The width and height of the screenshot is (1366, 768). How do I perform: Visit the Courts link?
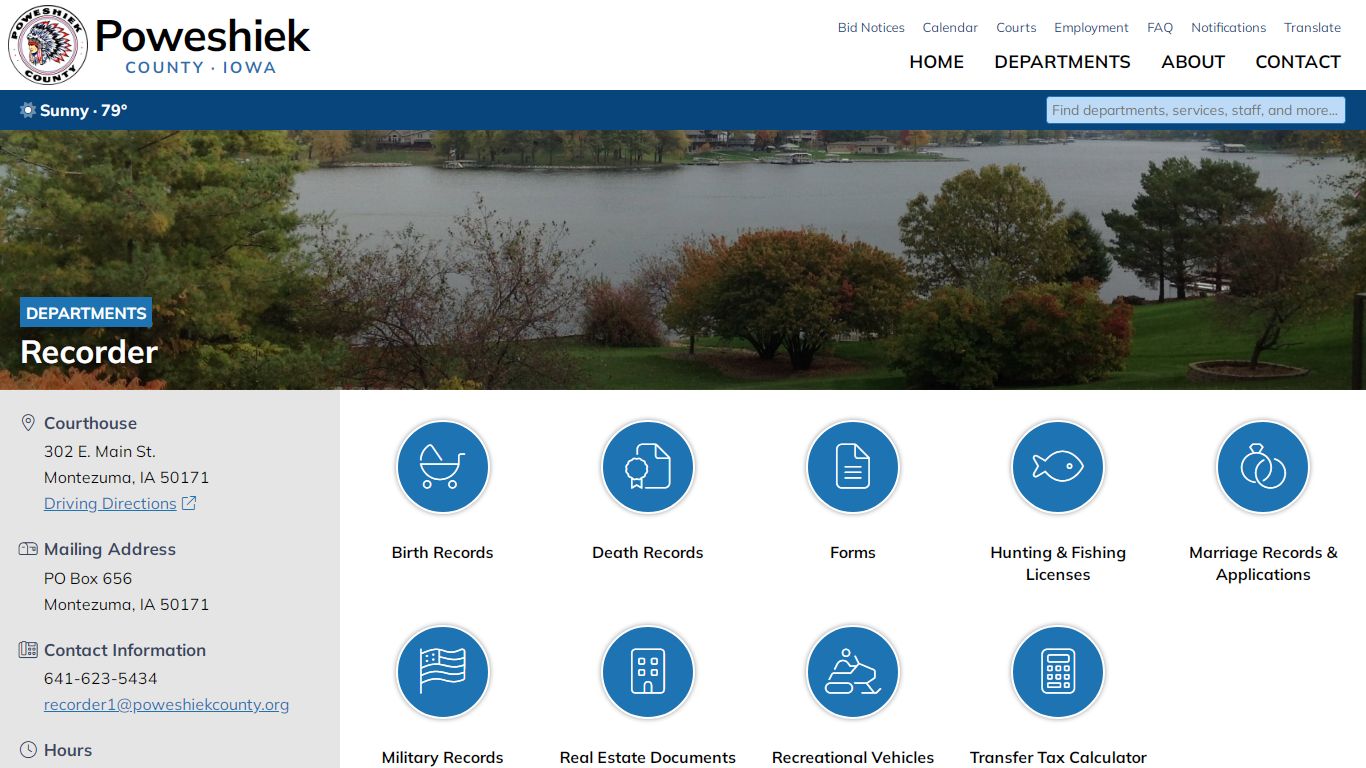(1016, 28)
